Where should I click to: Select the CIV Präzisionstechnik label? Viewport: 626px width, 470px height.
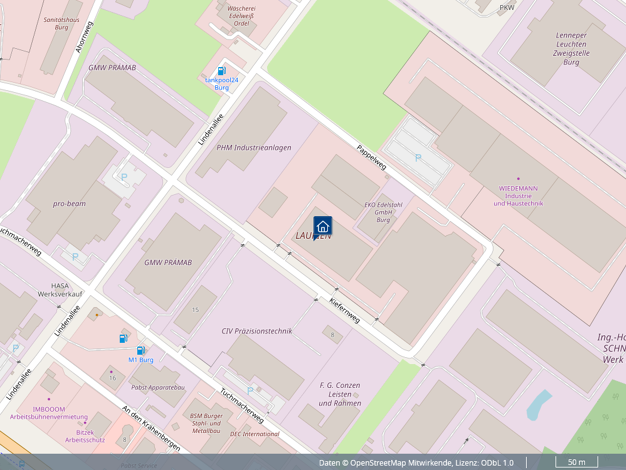click(257, 330)
